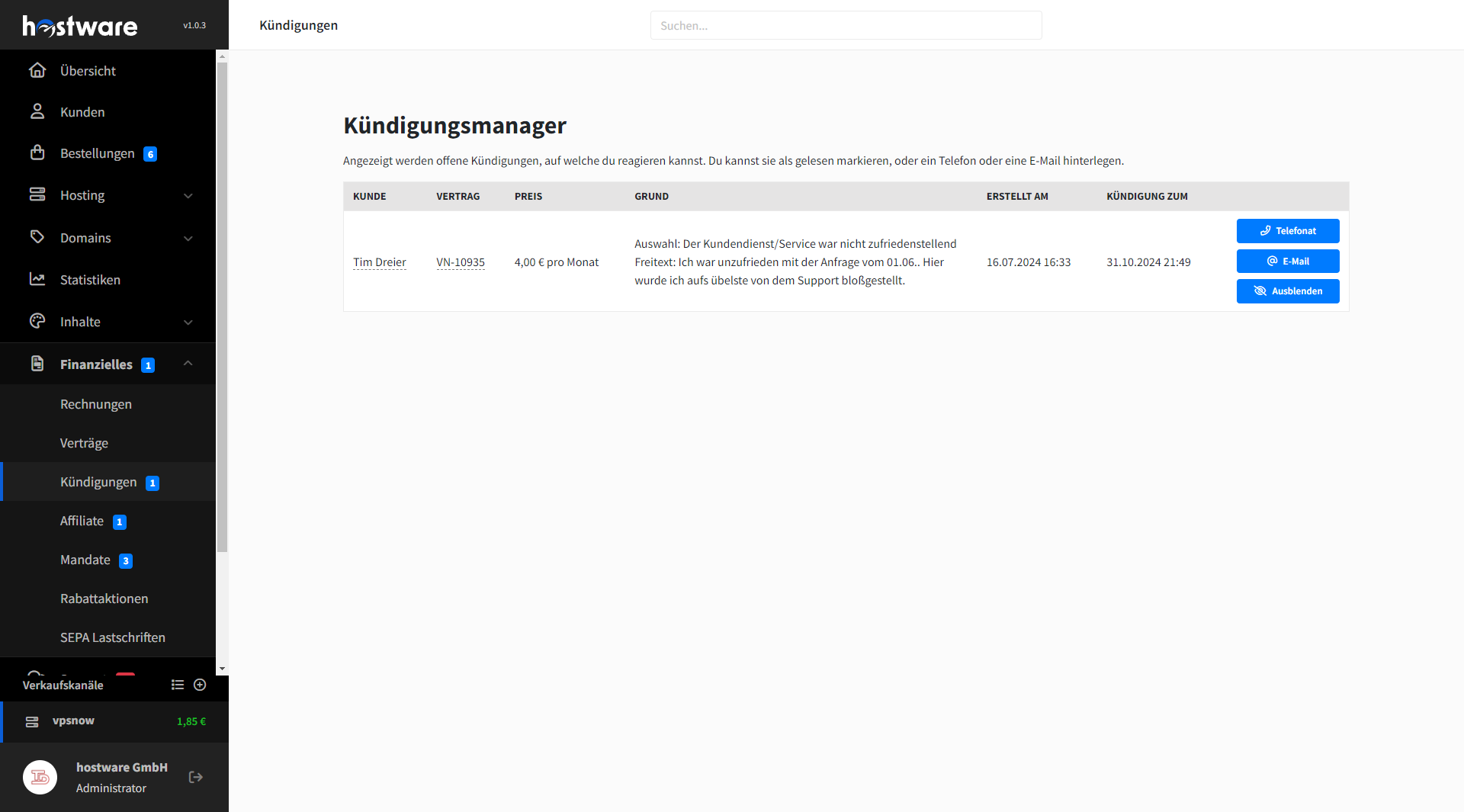This screenshot has height=812, width=1464.
Task: Open Rechnungen in the sidebar
Action: pyautogui.click(x=96, y=404)
